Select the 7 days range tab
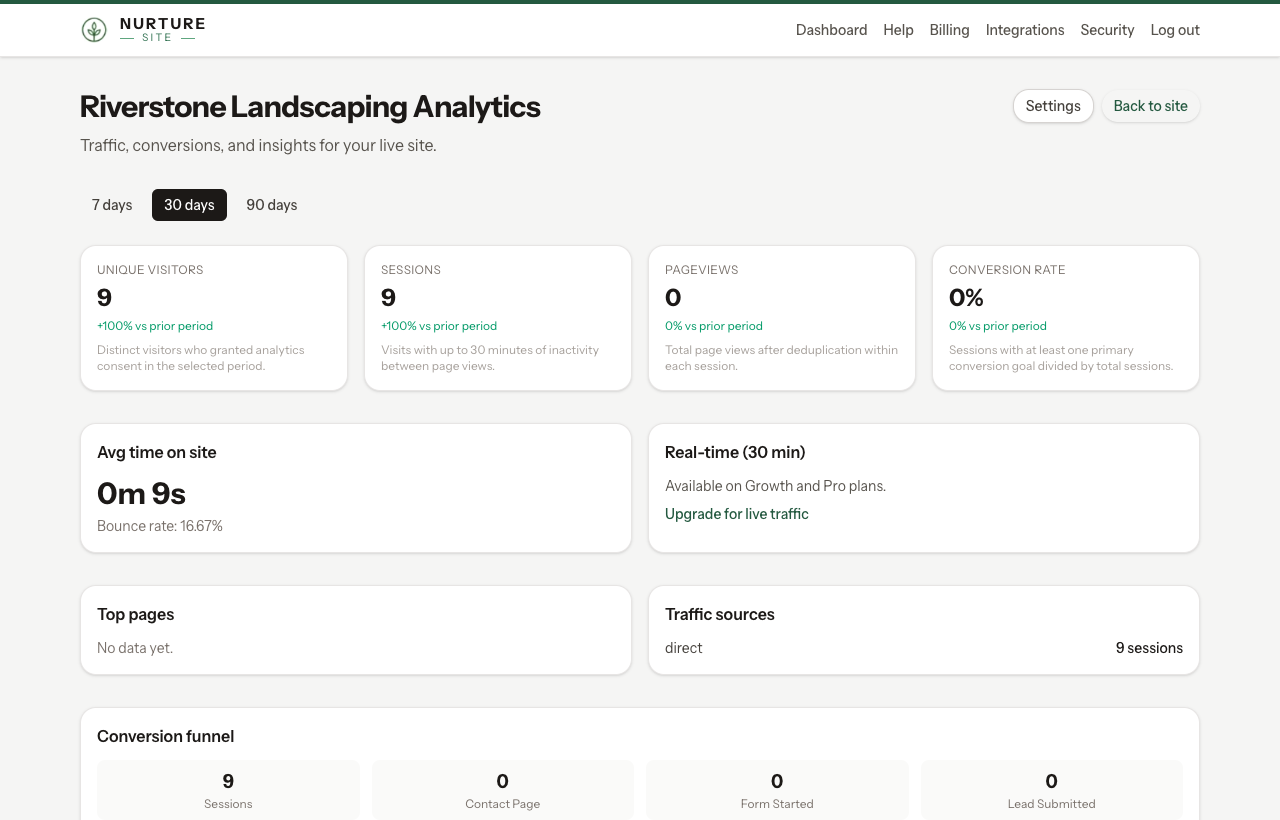The width and height of the screenshot is (1280, 820). 112,205
